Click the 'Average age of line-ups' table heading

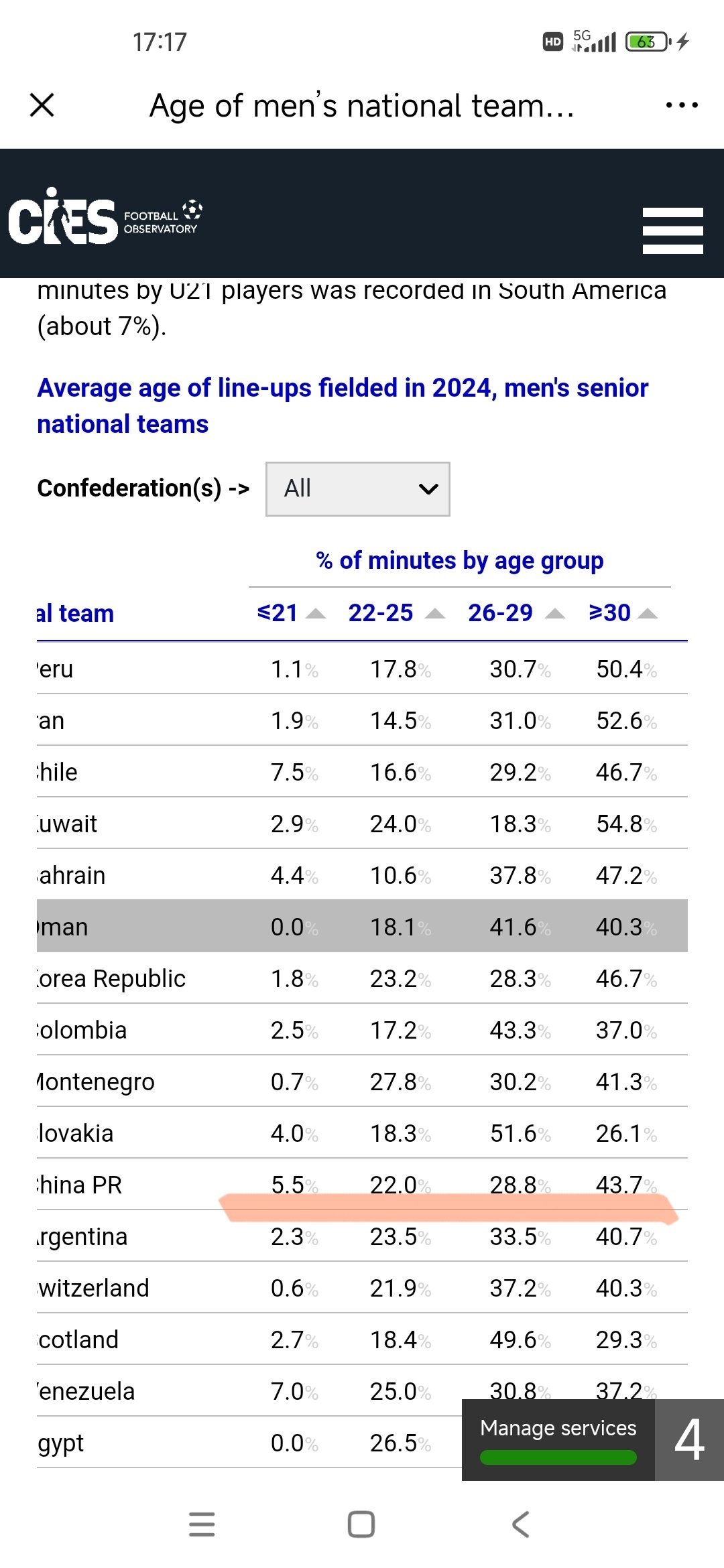pos(343,405)
